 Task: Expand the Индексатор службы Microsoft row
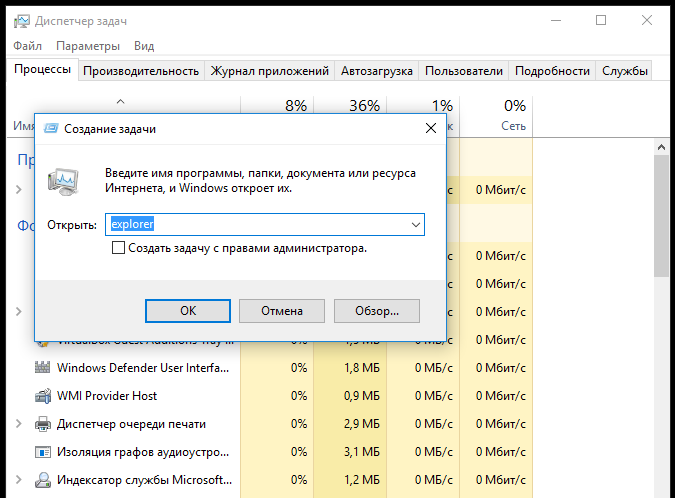pyautogui.click(x=19, y=479)
